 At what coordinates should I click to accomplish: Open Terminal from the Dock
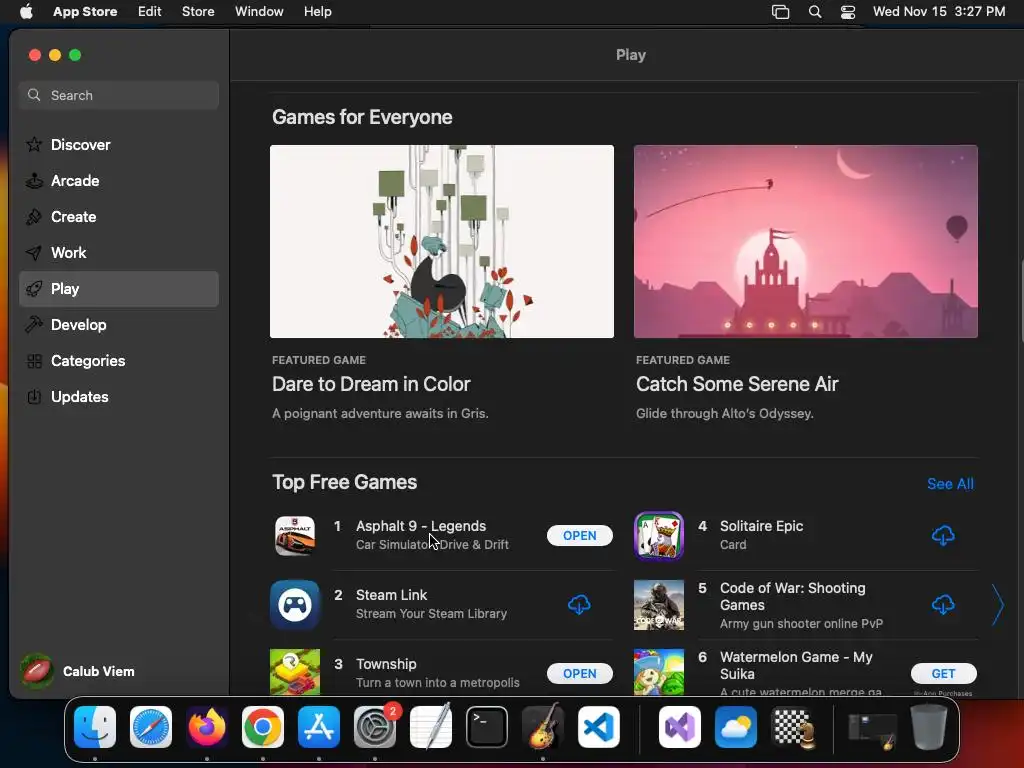(487, 727)
